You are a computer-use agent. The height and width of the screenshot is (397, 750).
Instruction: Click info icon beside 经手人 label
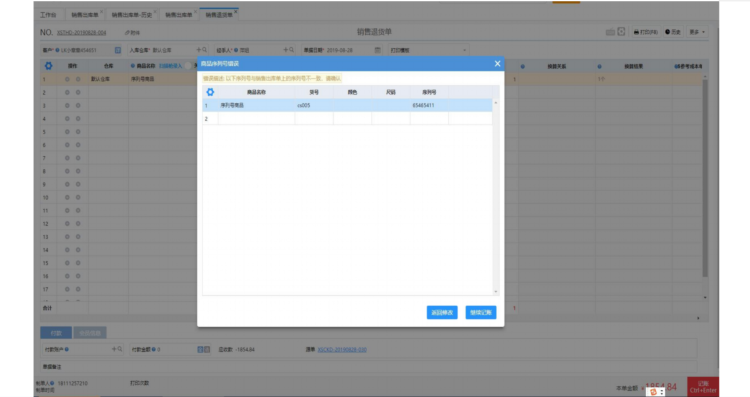point(236,50)
